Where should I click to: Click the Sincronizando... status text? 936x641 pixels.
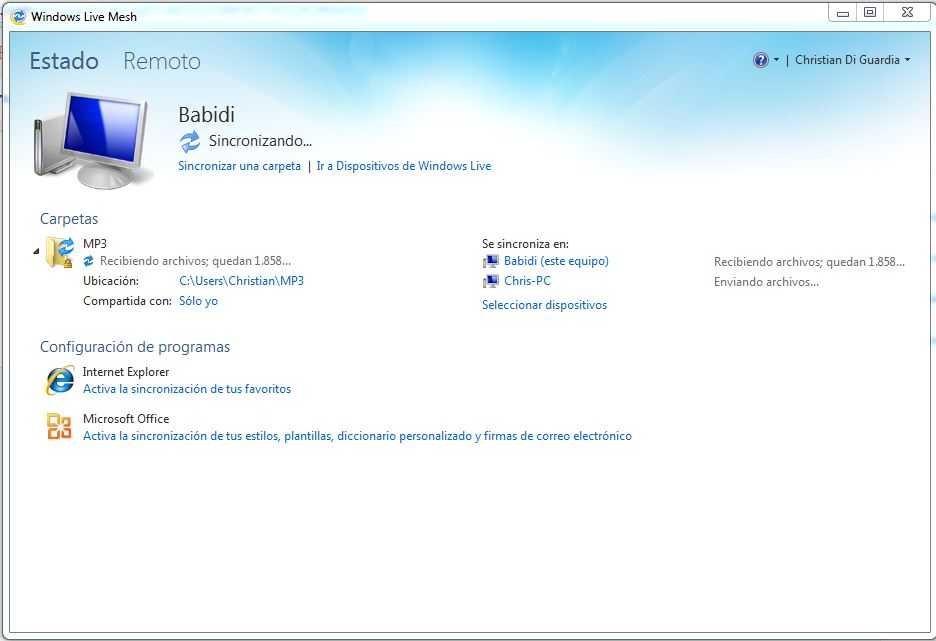click(260, 141)
